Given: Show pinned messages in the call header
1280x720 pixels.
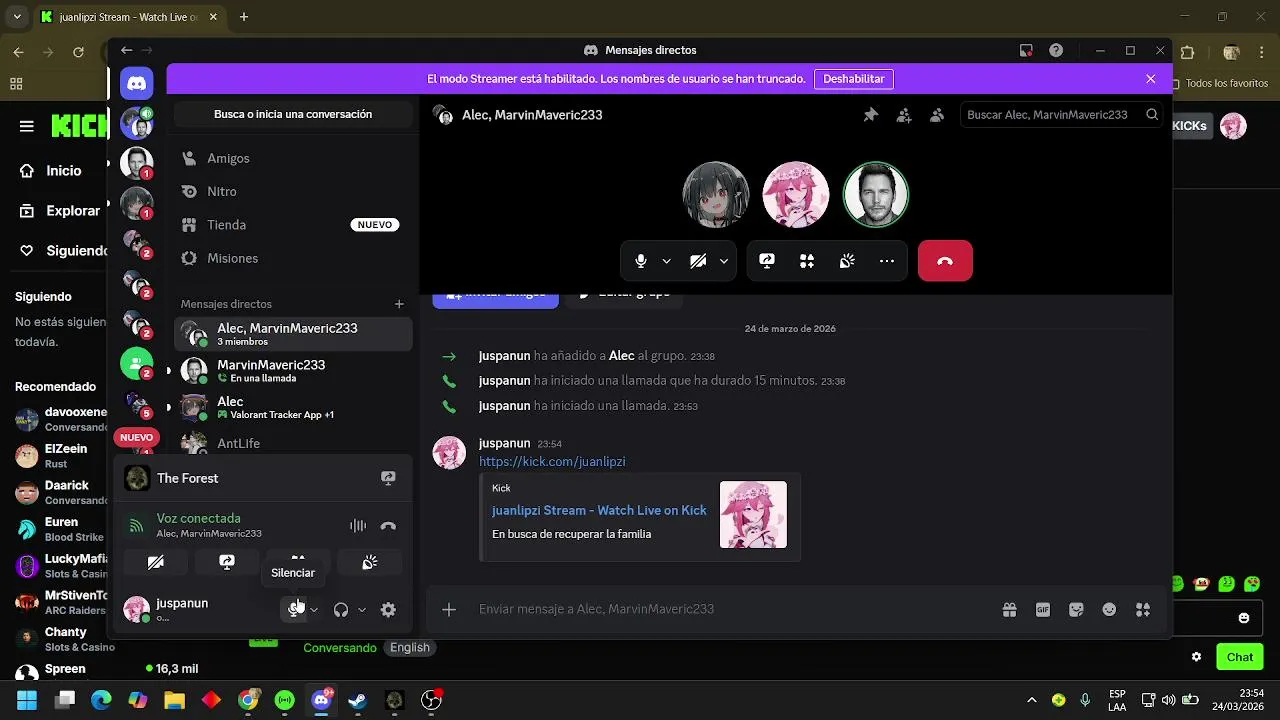Looking at the screenshot, I should pyautogui.click(x=871, y=115).
